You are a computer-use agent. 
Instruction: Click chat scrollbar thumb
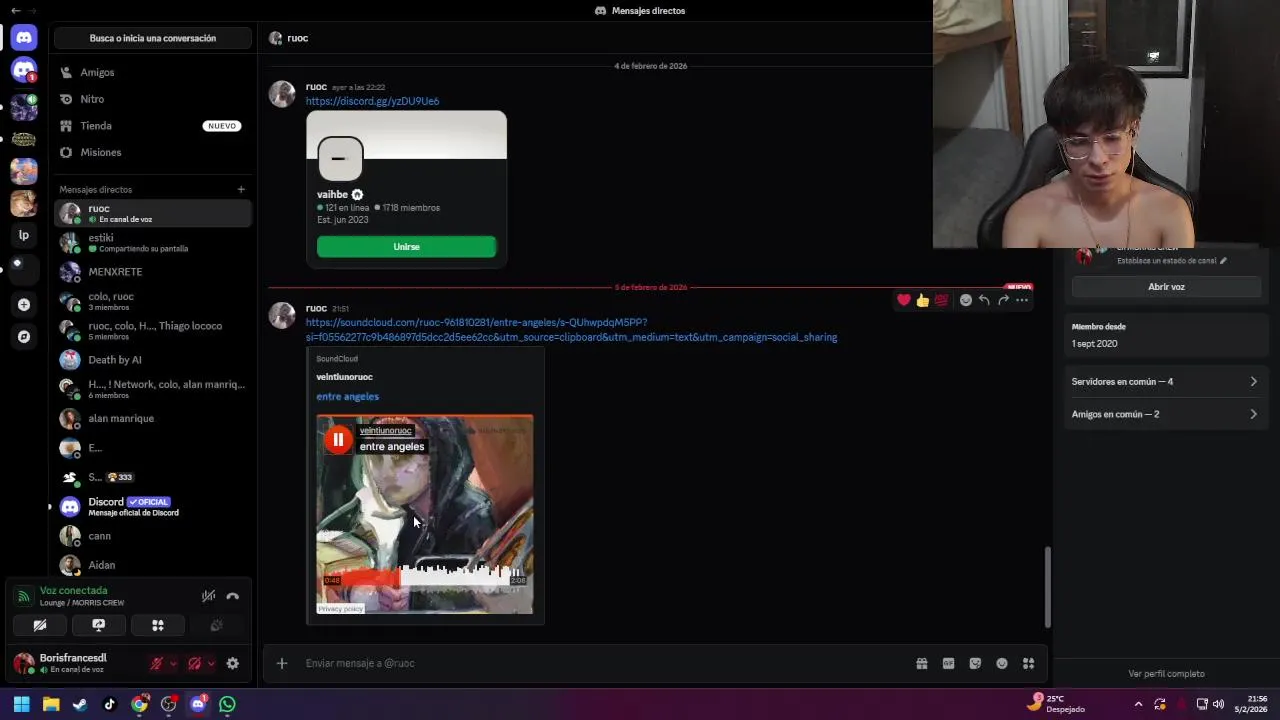coord(1047,585)
